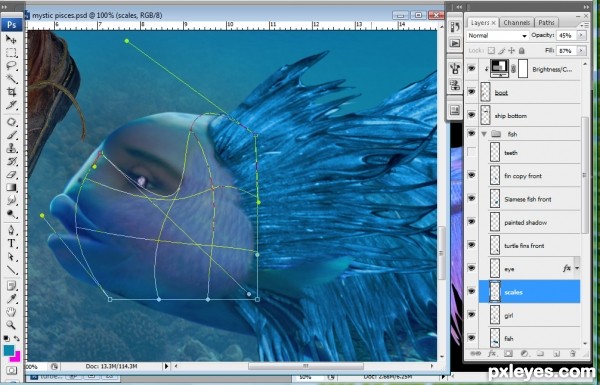Select the Path Selection tool
This screenshot has width=600, height=385.
11,257
